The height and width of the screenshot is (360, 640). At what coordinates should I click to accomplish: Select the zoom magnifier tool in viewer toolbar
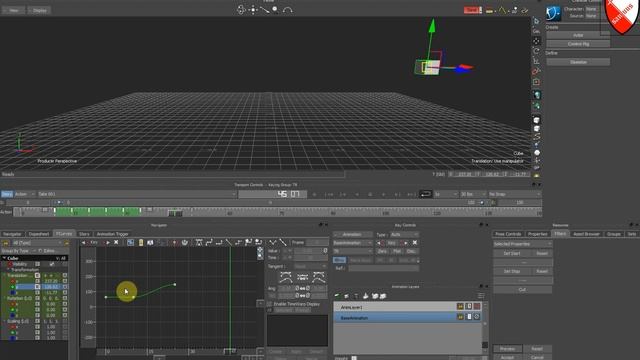(276, 10)
